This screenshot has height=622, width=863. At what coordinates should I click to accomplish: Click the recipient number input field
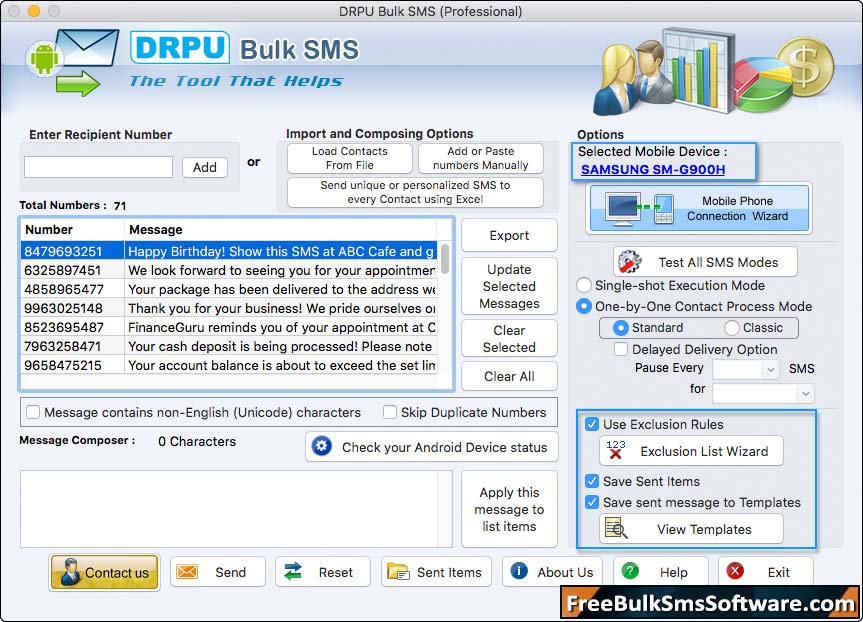pos(99,167)
